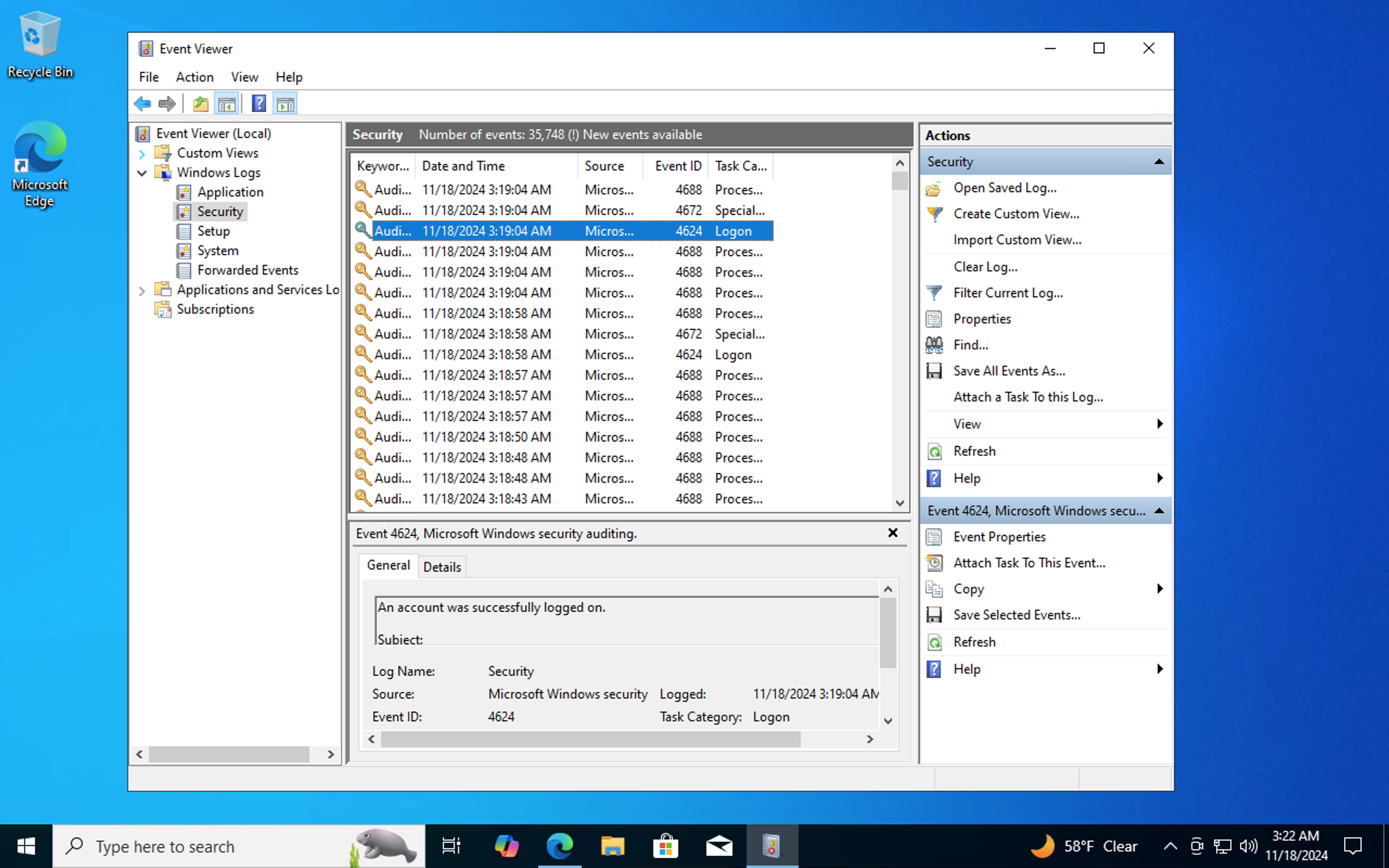Collapse the Event 4624 actions section
1389x868 pixels.
(1159, 511)
